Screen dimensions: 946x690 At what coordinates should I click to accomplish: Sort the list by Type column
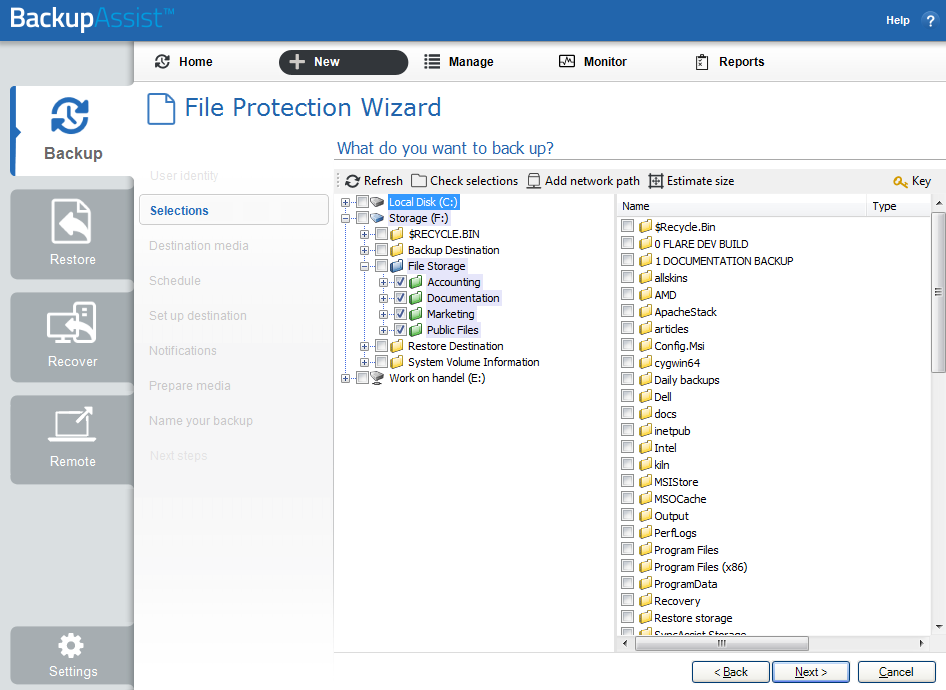(898, 206)
